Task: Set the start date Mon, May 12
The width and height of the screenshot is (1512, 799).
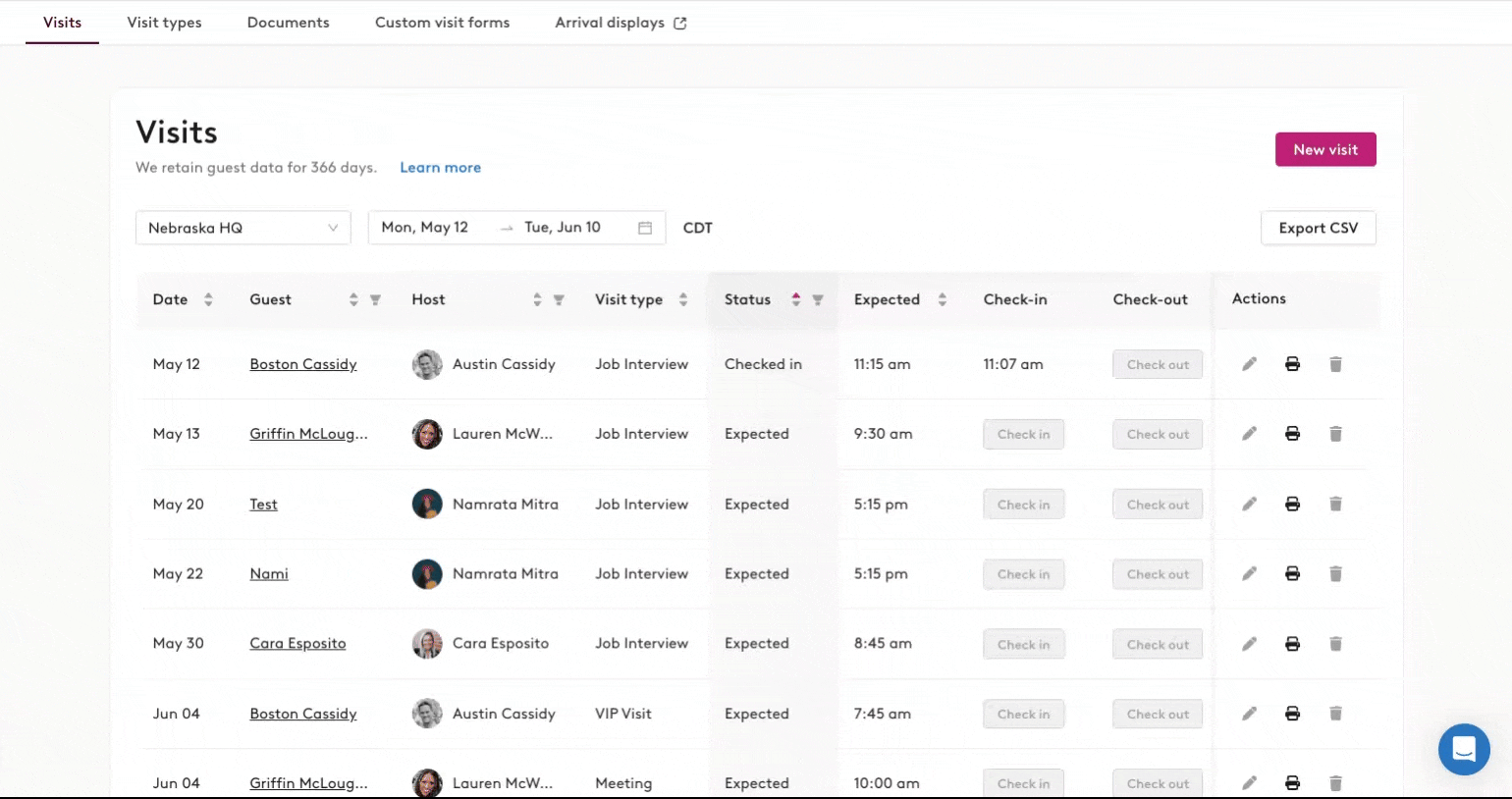Action: point(425,228)
